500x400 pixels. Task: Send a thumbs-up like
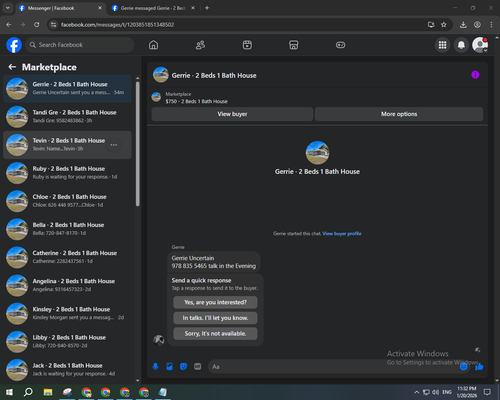479,366
